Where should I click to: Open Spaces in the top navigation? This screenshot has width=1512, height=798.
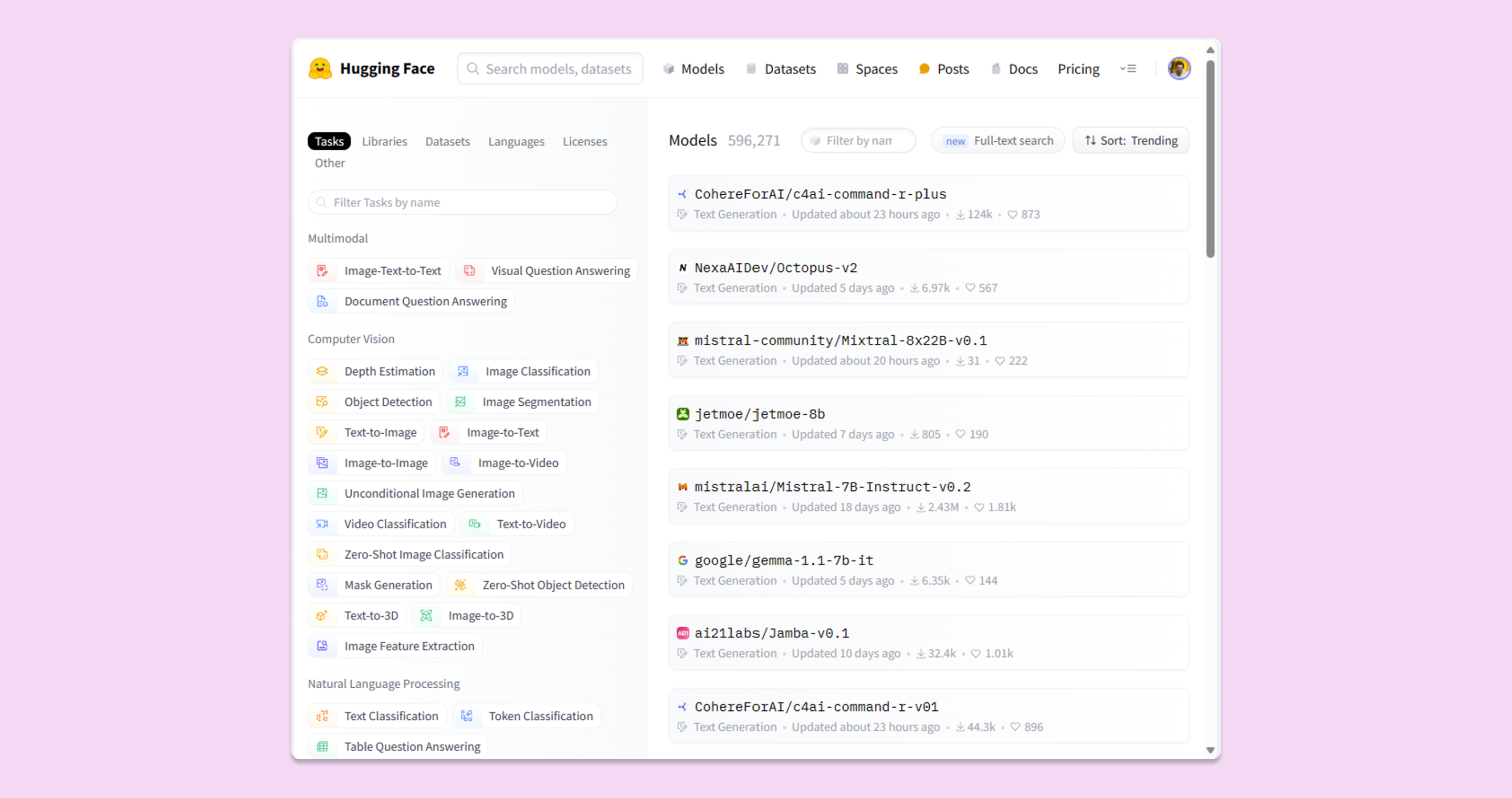(867, 69)
